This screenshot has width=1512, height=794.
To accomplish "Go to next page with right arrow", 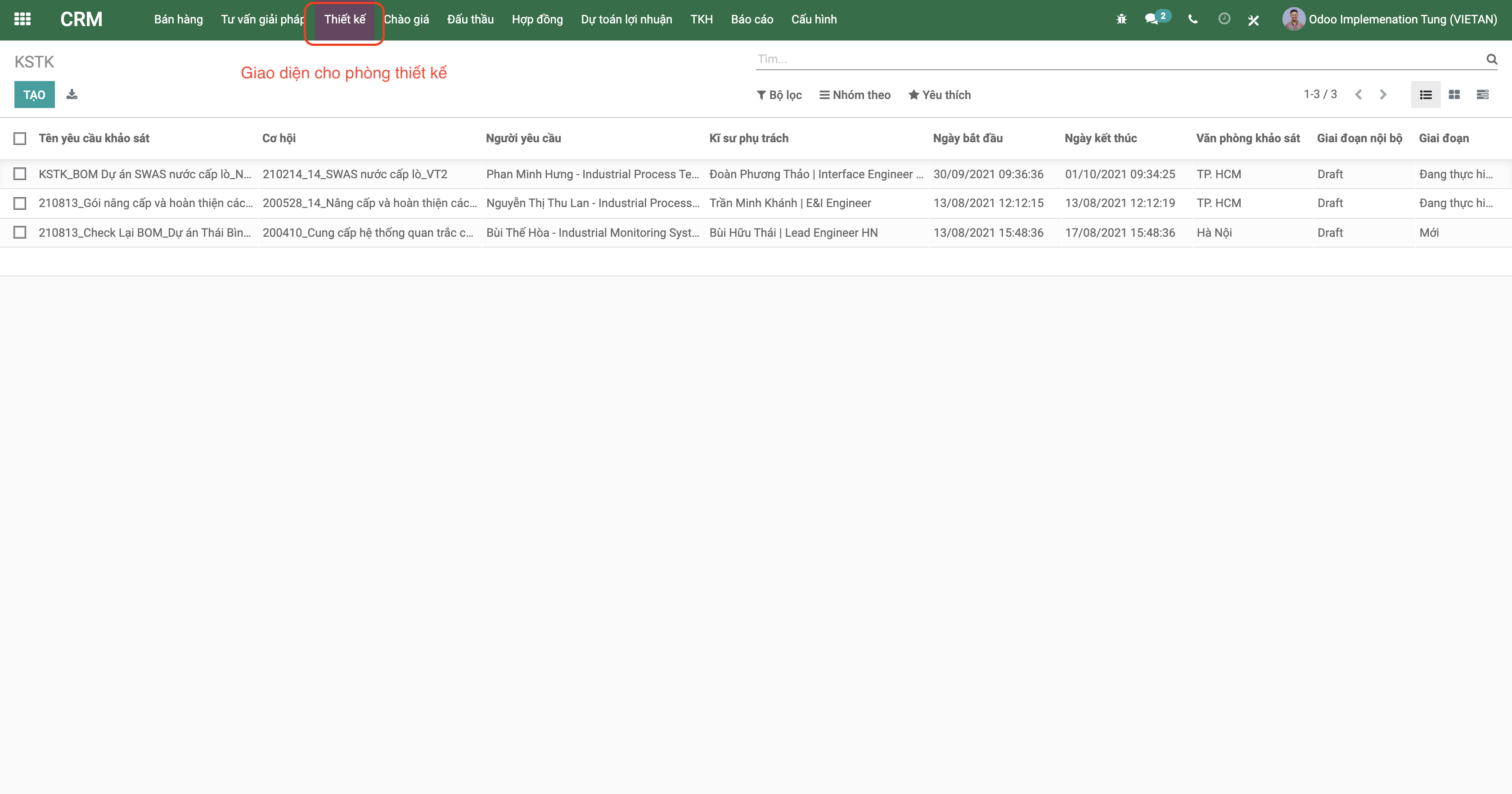I will point(1383,94).
